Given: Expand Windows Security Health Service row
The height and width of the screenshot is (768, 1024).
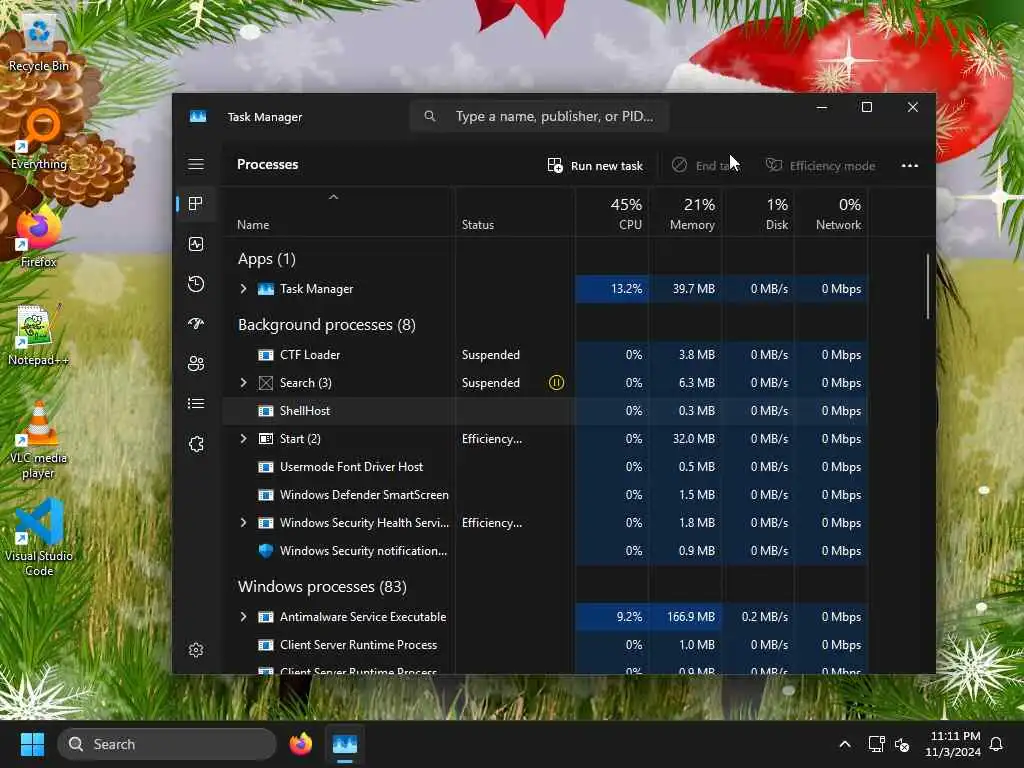Looking at the screenshot, I should (x=244, y=522).
